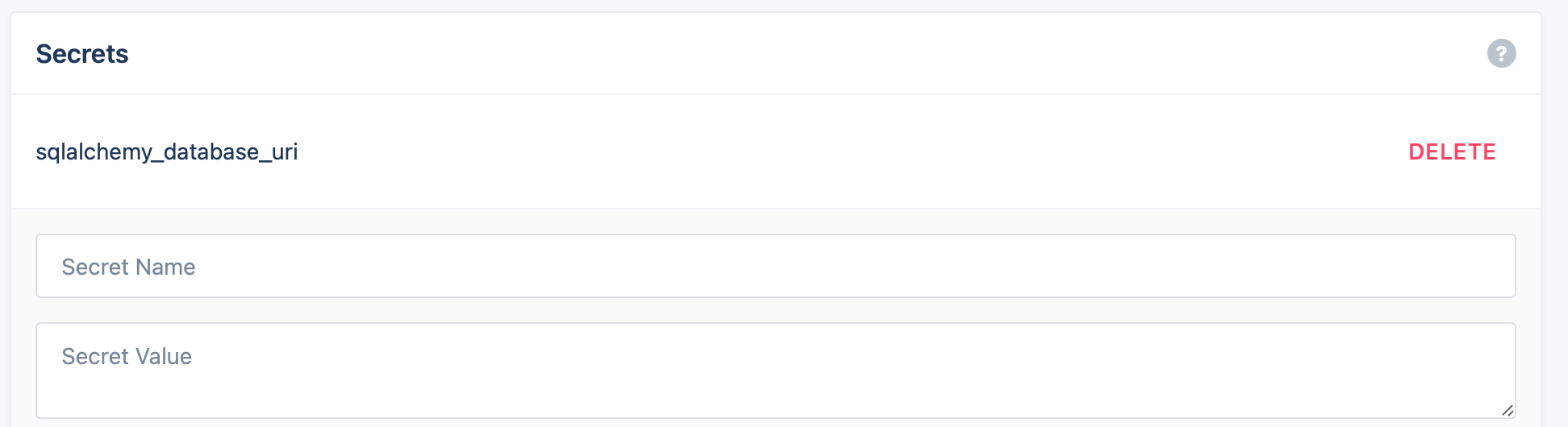
Task: Click the diagonal resize grip in Secret Value
Action: coord(1508,410)
